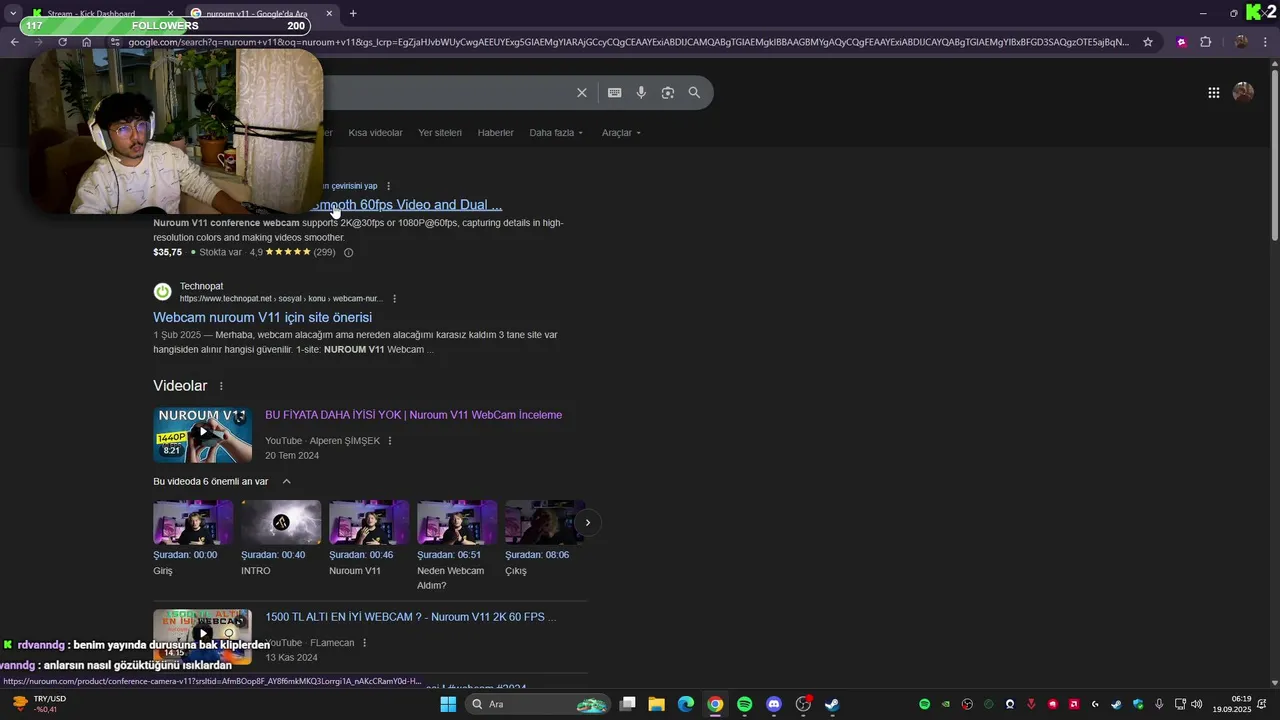This screenshot has width=1280, height=720.
Task: View site information in the address bar
Action: click(x=115, y=42)
